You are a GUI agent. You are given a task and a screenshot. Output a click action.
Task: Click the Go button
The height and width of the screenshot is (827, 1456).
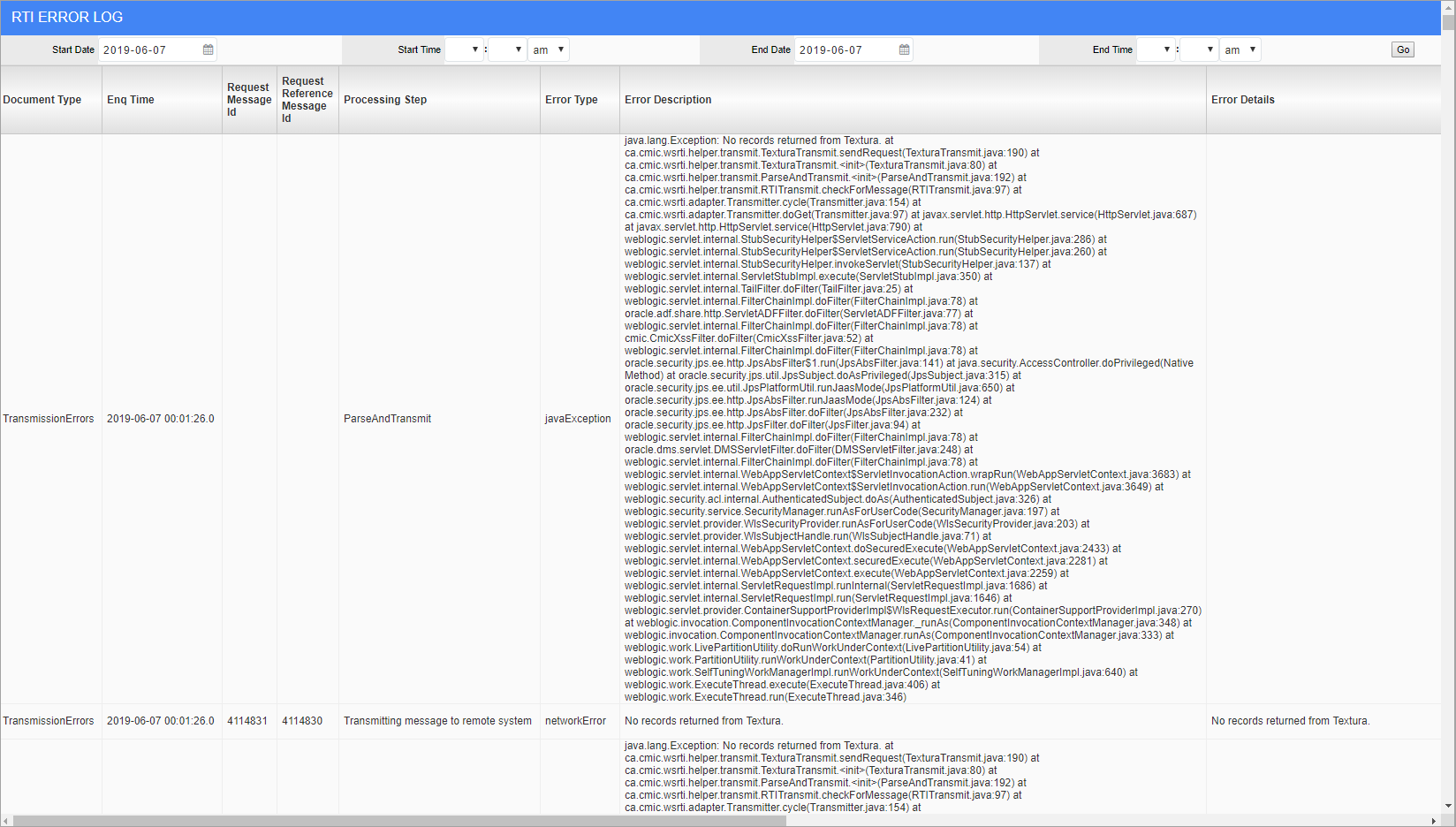click(1403, 49)
